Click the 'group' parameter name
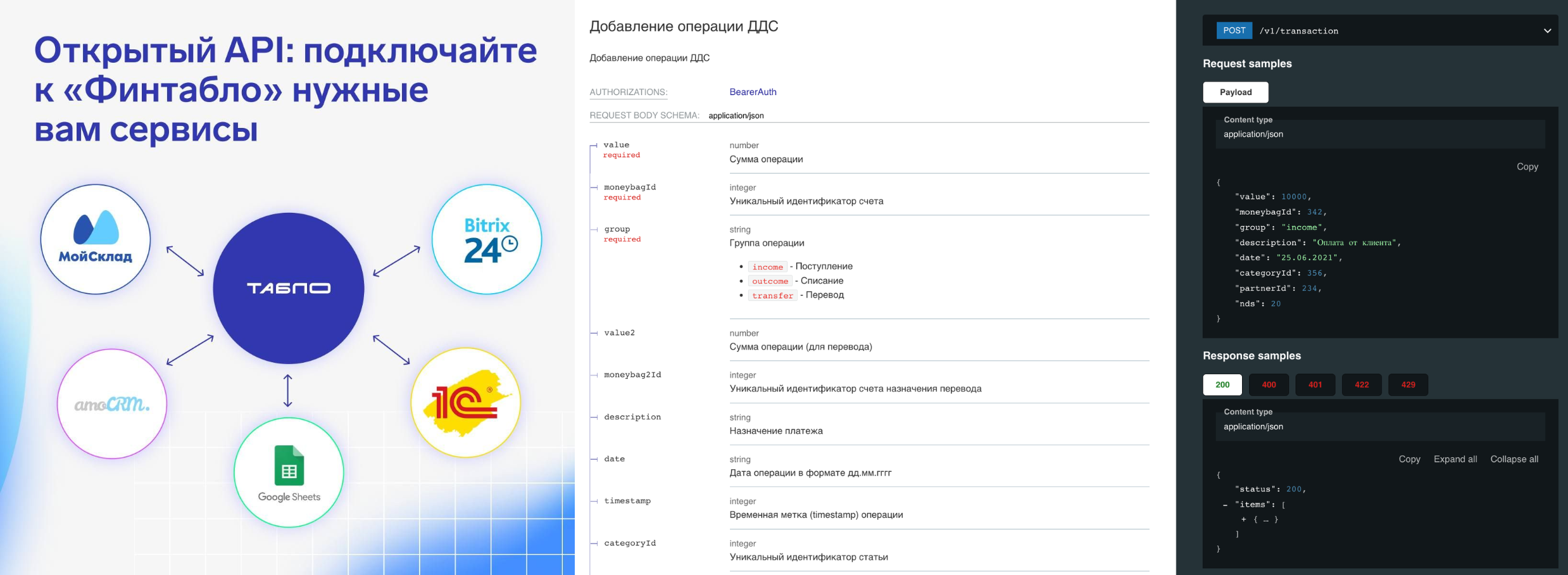 pos(617,229)
